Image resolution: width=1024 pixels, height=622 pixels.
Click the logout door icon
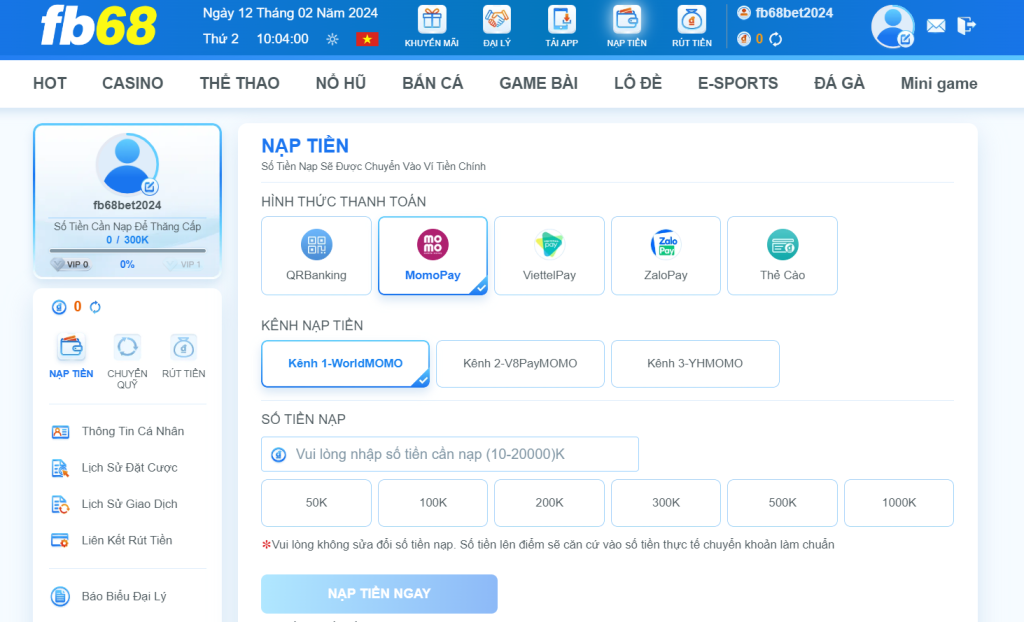pyautogui.click(x=966, y=26)
